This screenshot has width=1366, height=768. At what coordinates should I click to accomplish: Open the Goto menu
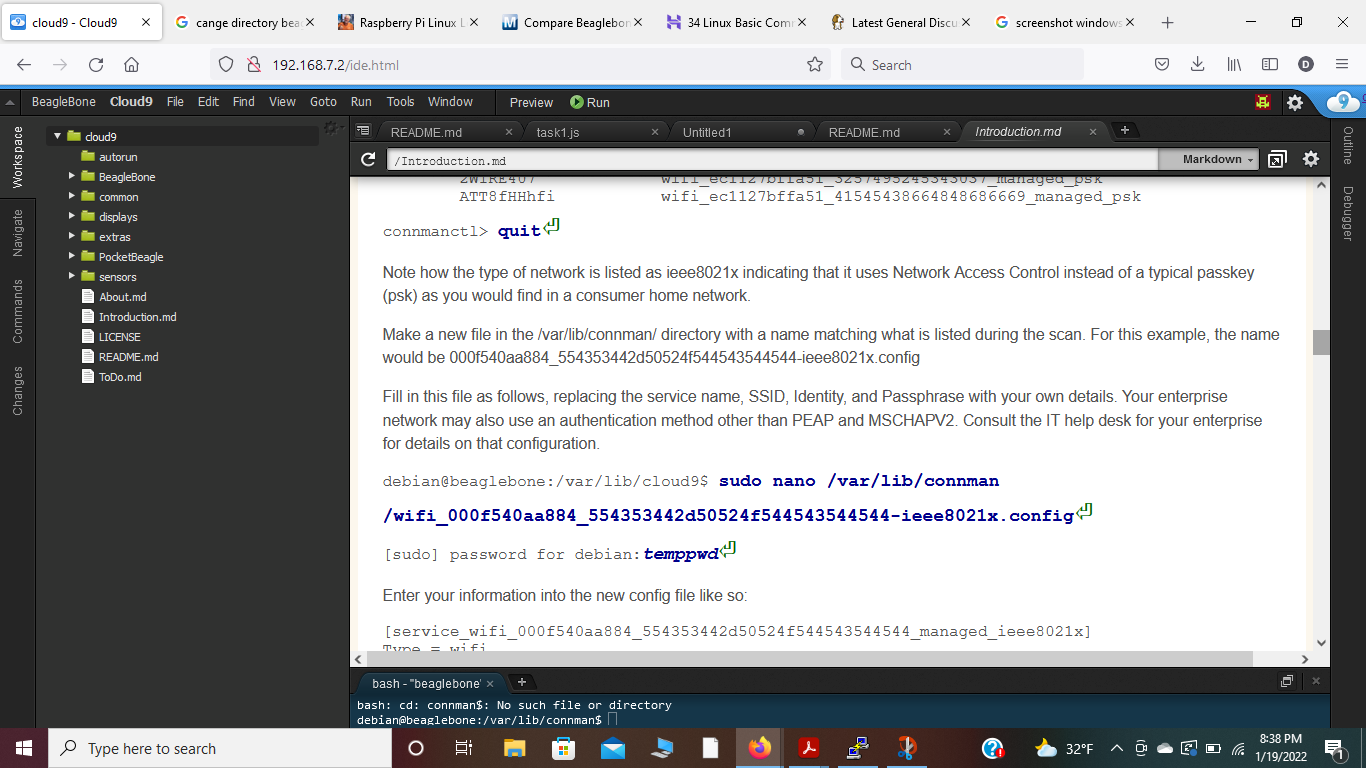pos(323,102)
